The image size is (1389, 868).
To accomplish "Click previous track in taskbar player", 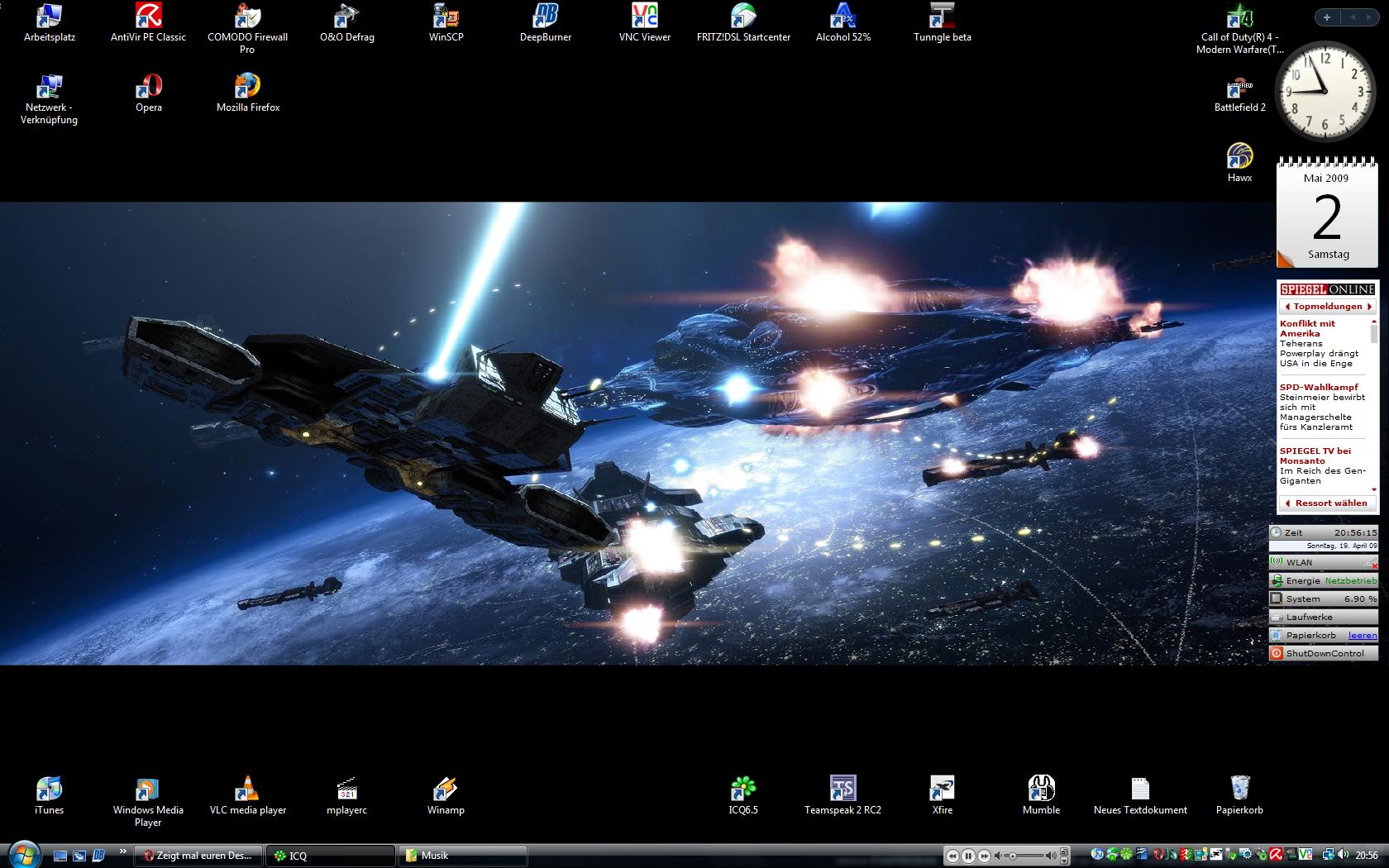I will click(x=952, y=856).
